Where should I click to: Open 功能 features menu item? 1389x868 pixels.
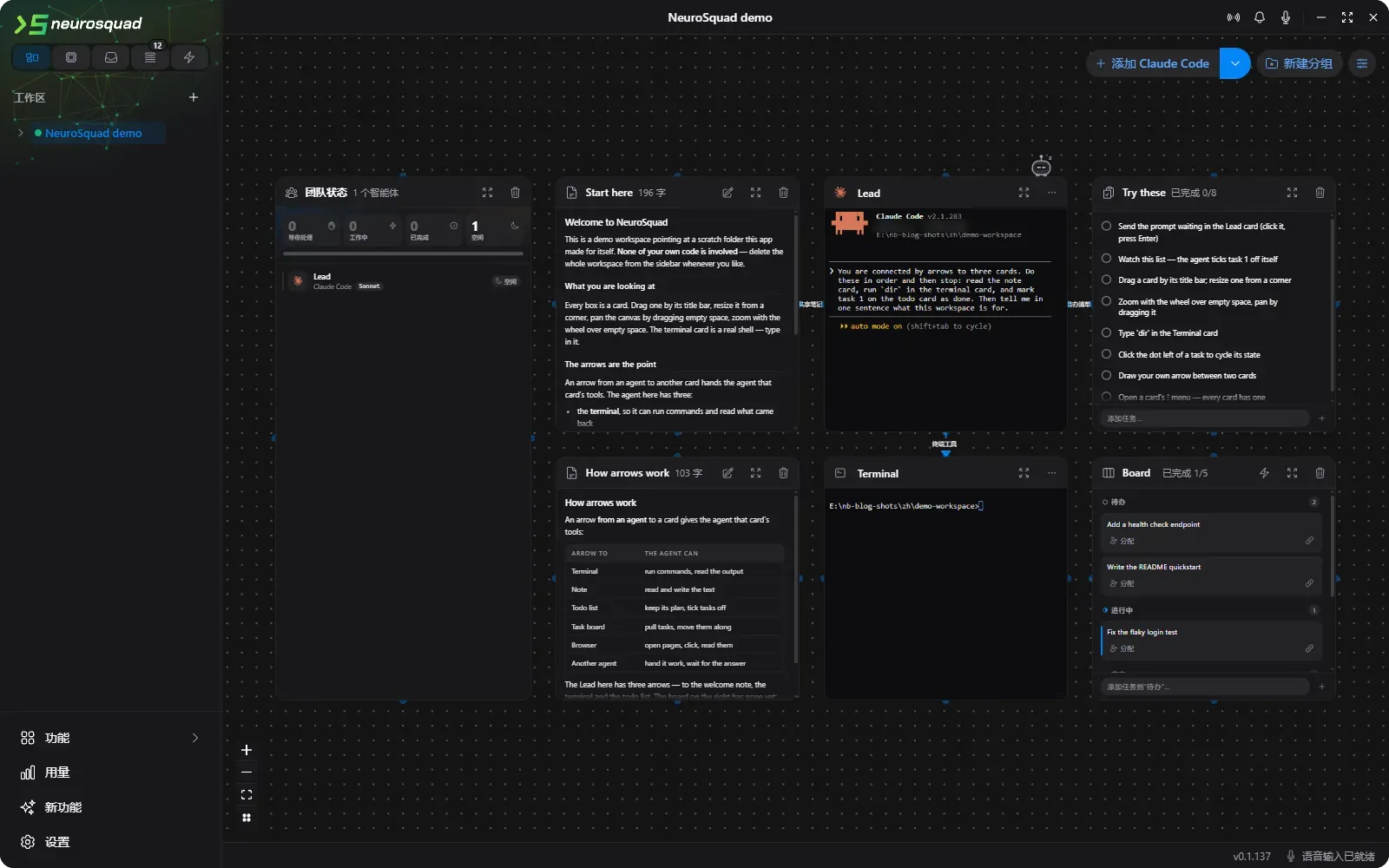[111, 738]
